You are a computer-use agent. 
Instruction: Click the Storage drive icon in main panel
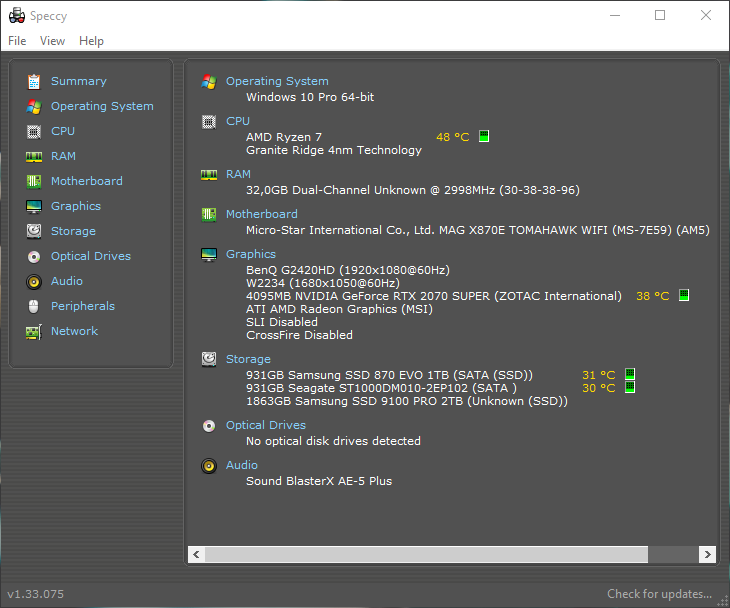(209, 359)
